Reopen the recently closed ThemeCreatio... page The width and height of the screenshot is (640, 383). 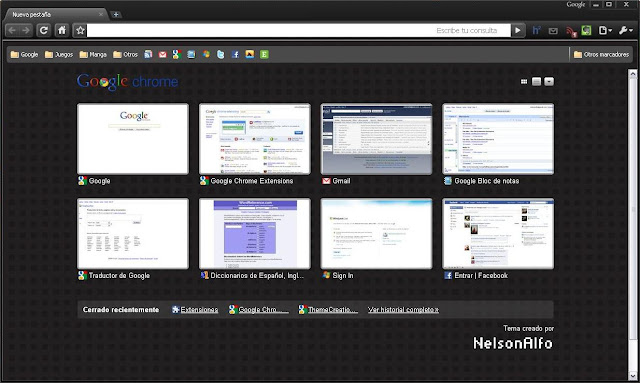[328, 310]
